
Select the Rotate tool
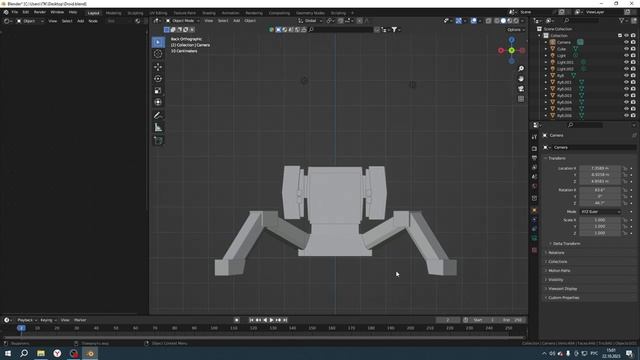[158, 79]
